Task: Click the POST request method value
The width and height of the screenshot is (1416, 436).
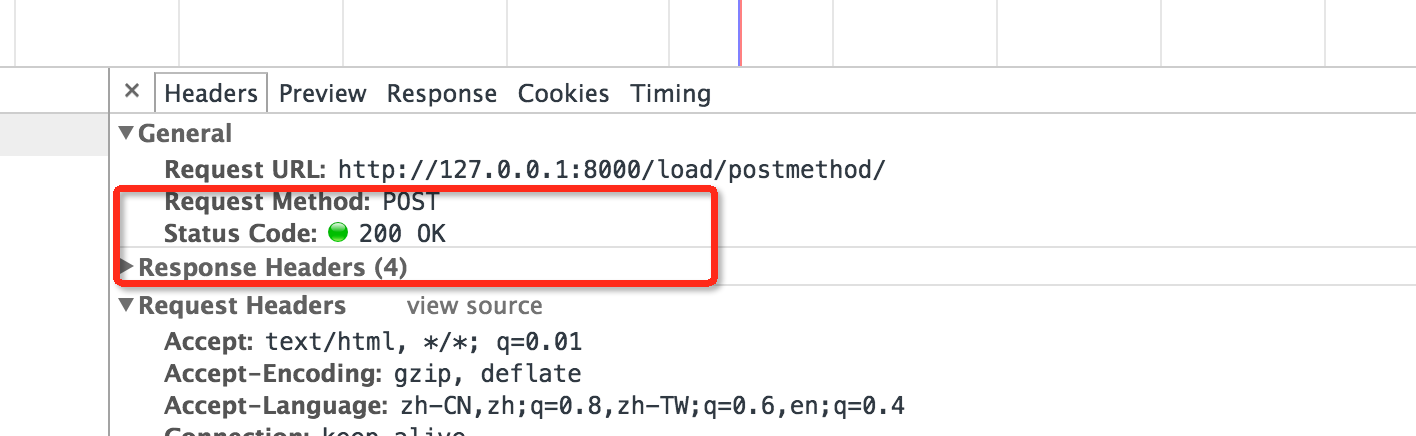Action: (x=411, y=201)
